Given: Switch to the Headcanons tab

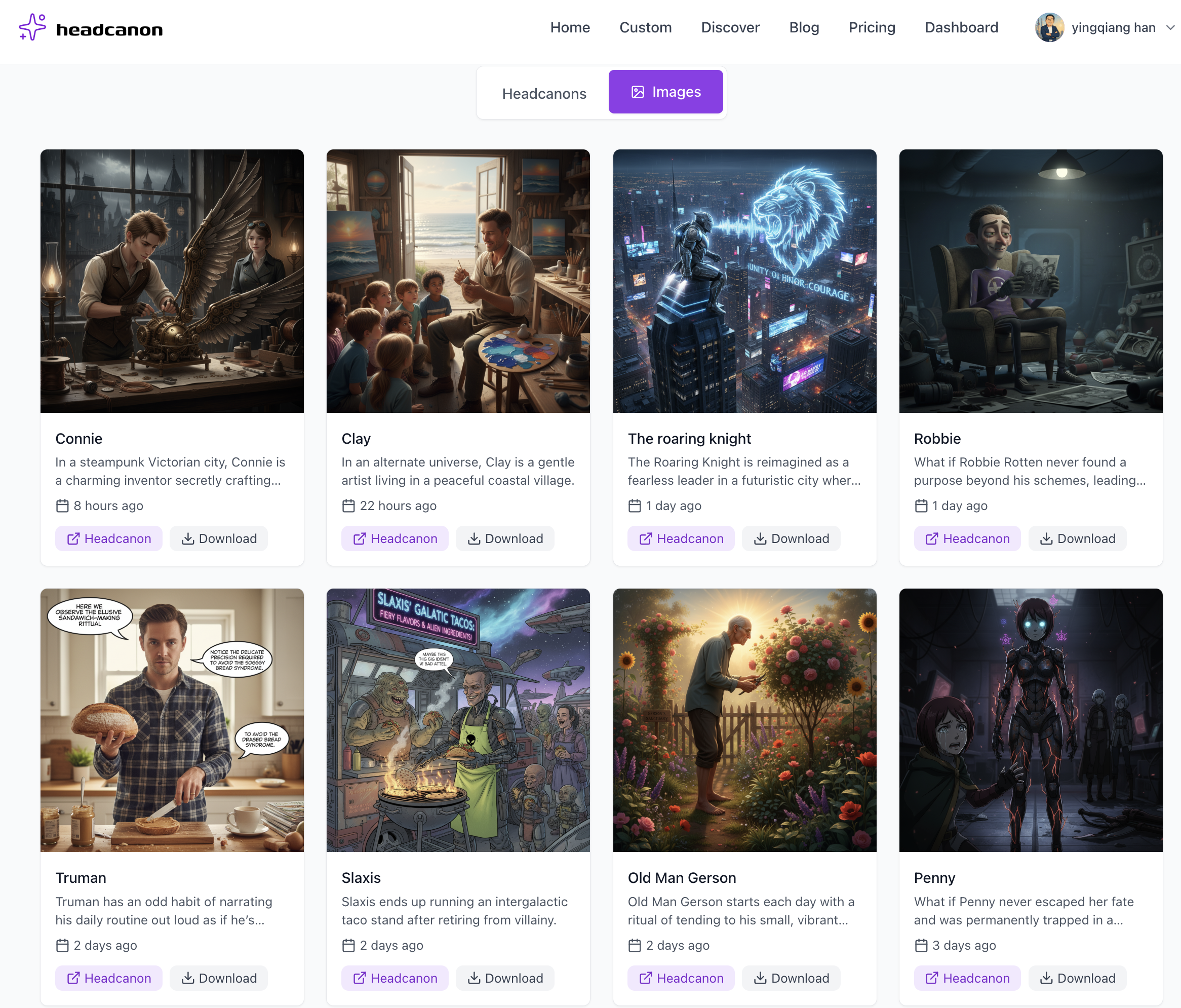Looking at the screenshot, I should point(544,94).
